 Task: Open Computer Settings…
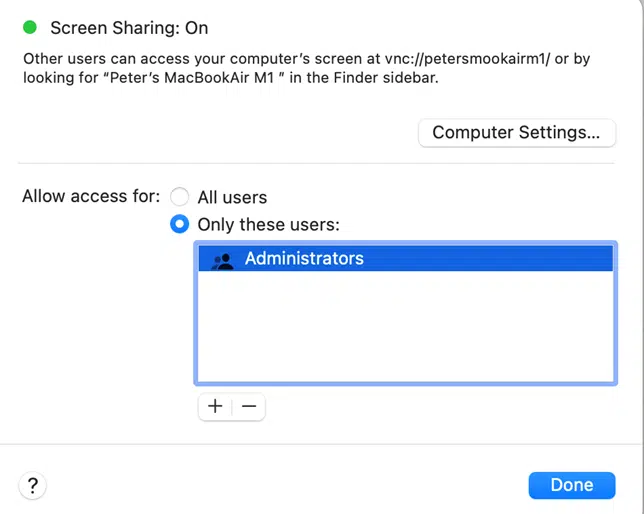[x=517, y=133]
